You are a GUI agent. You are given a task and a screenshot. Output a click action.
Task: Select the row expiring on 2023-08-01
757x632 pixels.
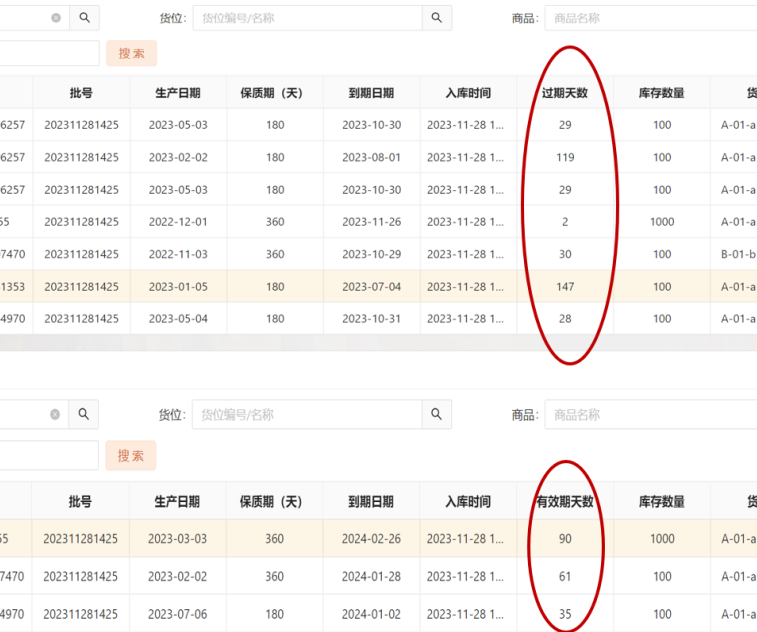tap(371, 157)
